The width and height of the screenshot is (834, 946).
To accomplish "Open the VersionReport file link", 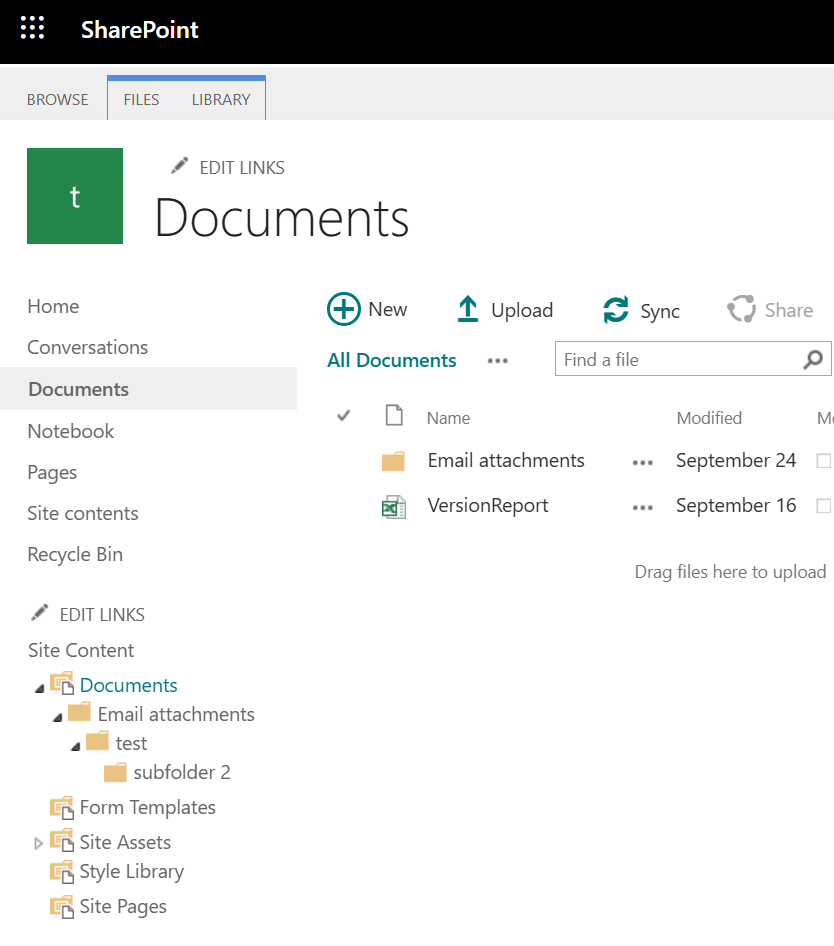I will tap(488, 505).
